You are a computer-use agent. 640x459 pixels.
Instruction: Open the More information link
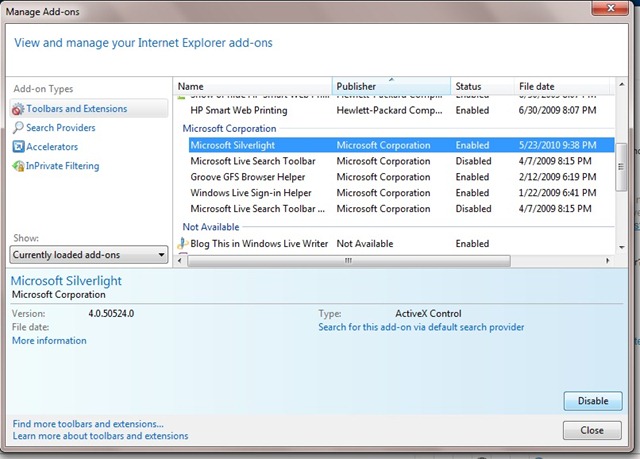coord(49,341)
